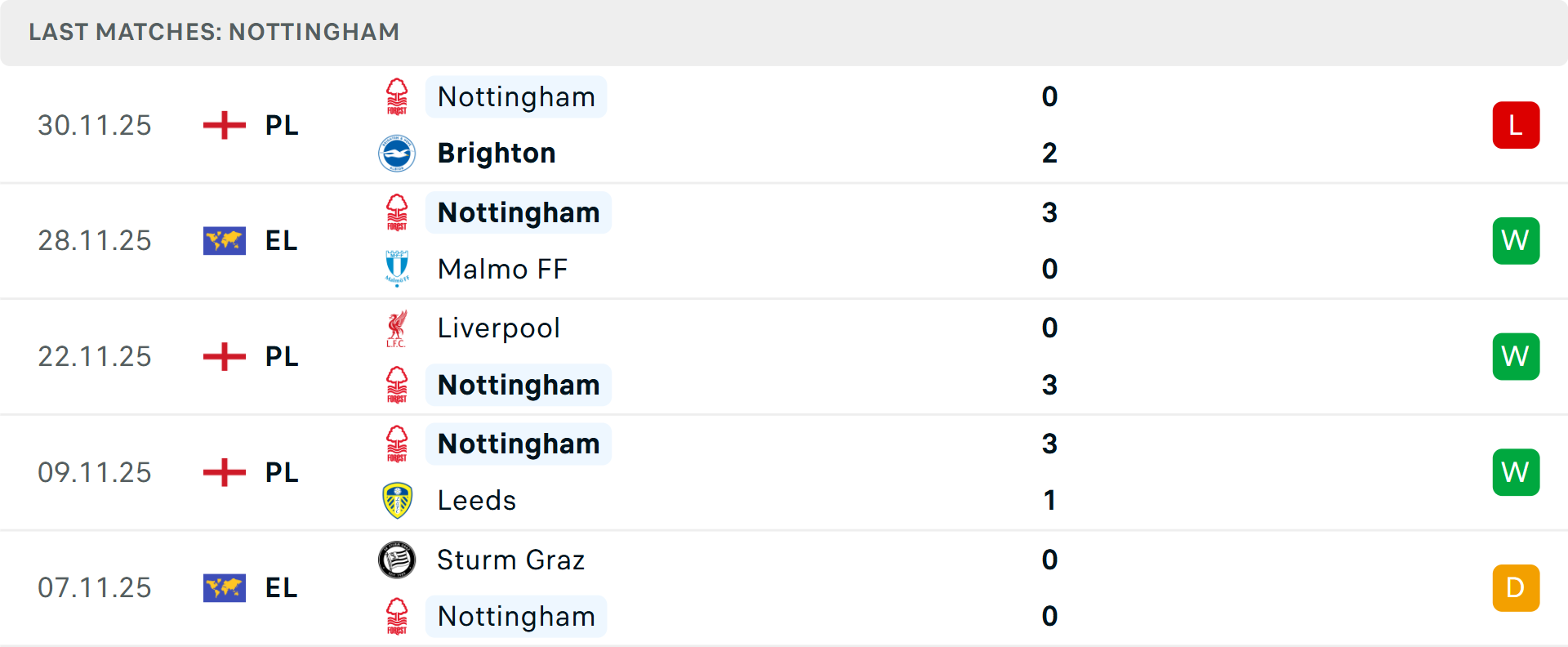The image size is (1568, 647).
Task: Click the orange D result badge
Action: point(1516,588)
